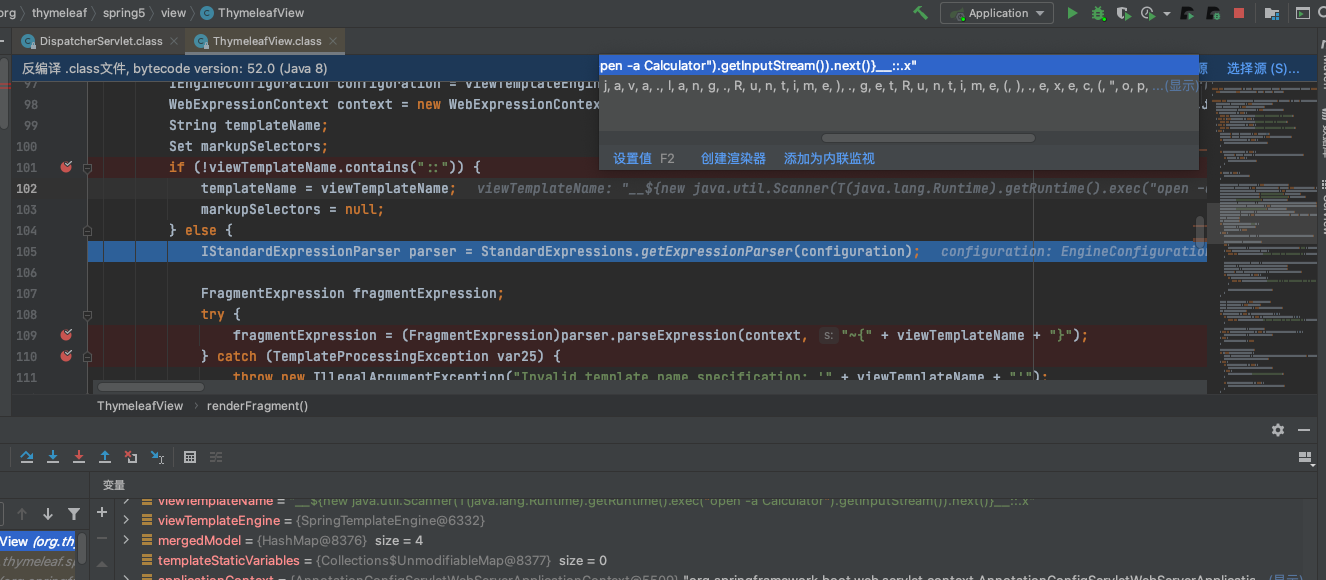Collapse the catch block fold at line 110
Image resolution: width=1326 pixels, height=580 pixels.
pyautogui.click(x=87, y=356)
